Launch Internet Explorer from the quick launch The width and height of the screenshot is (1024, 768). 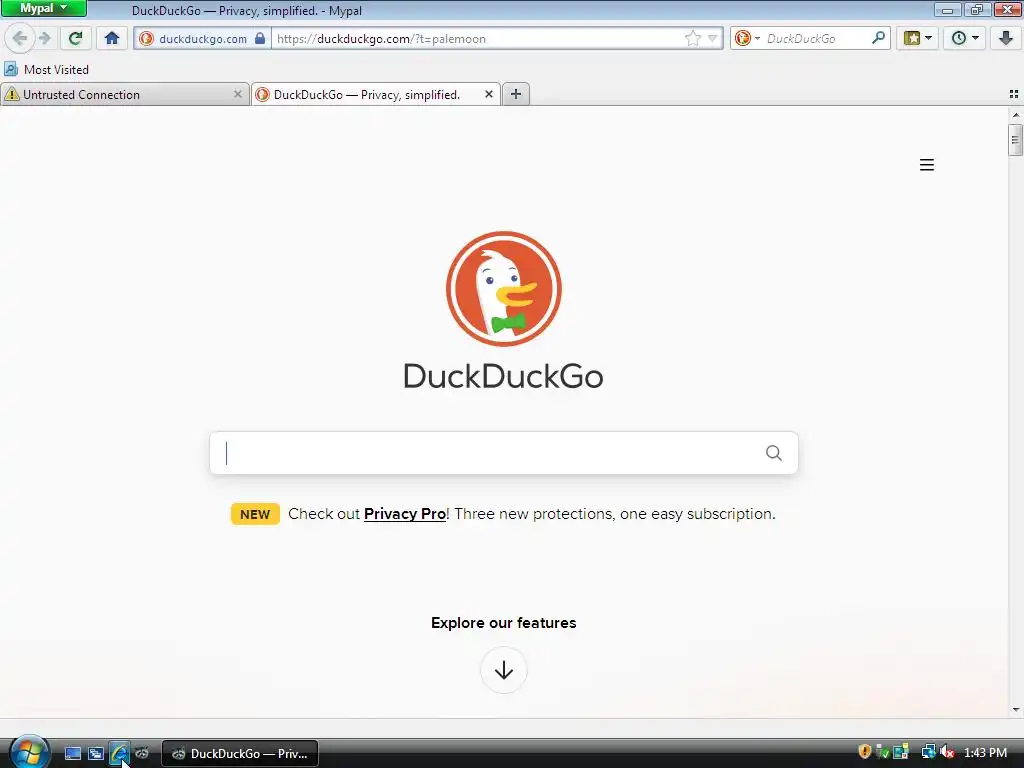click(119, 754)
